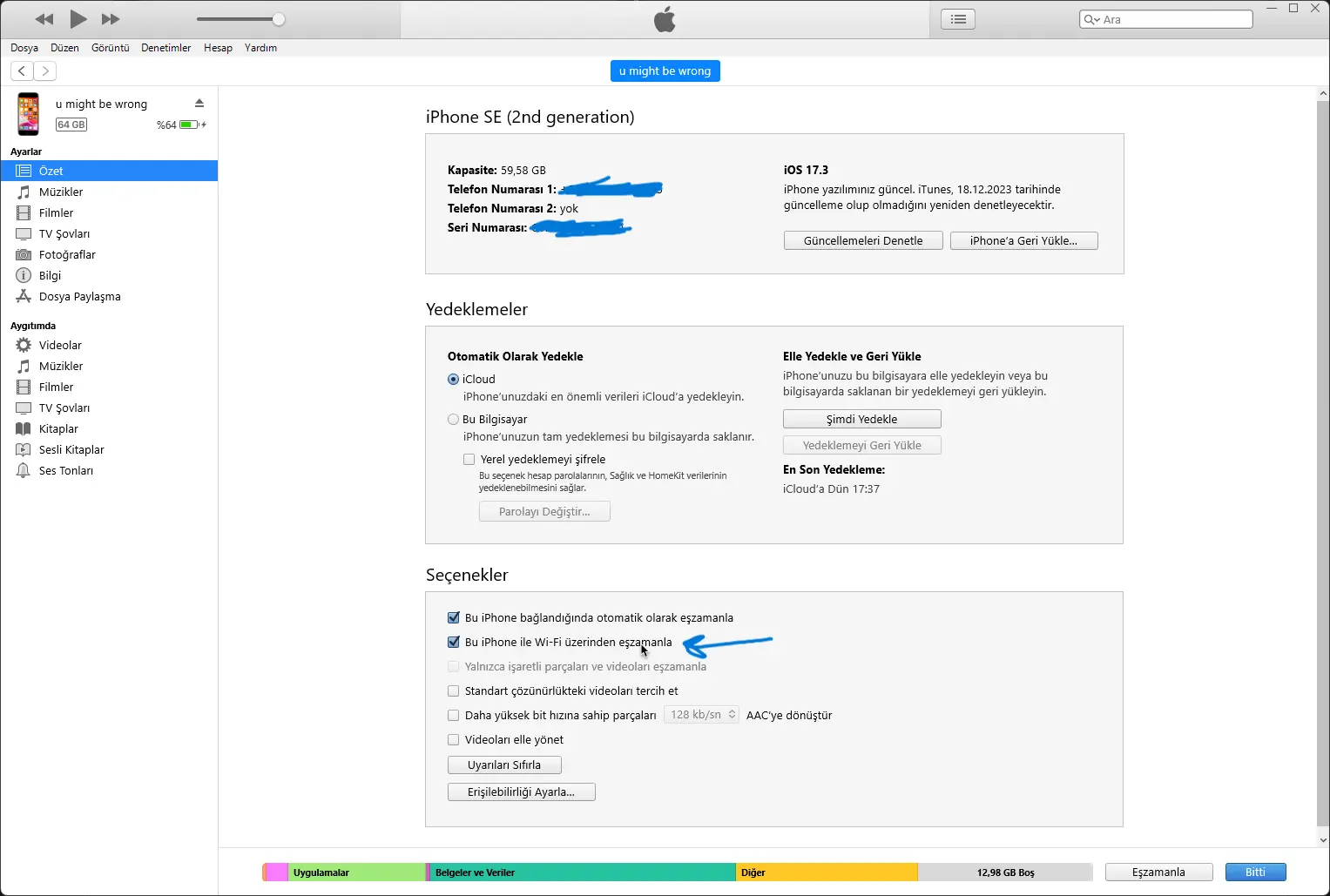
Task: Click the scrollbar down arrow
Action: click(1323, 840)
